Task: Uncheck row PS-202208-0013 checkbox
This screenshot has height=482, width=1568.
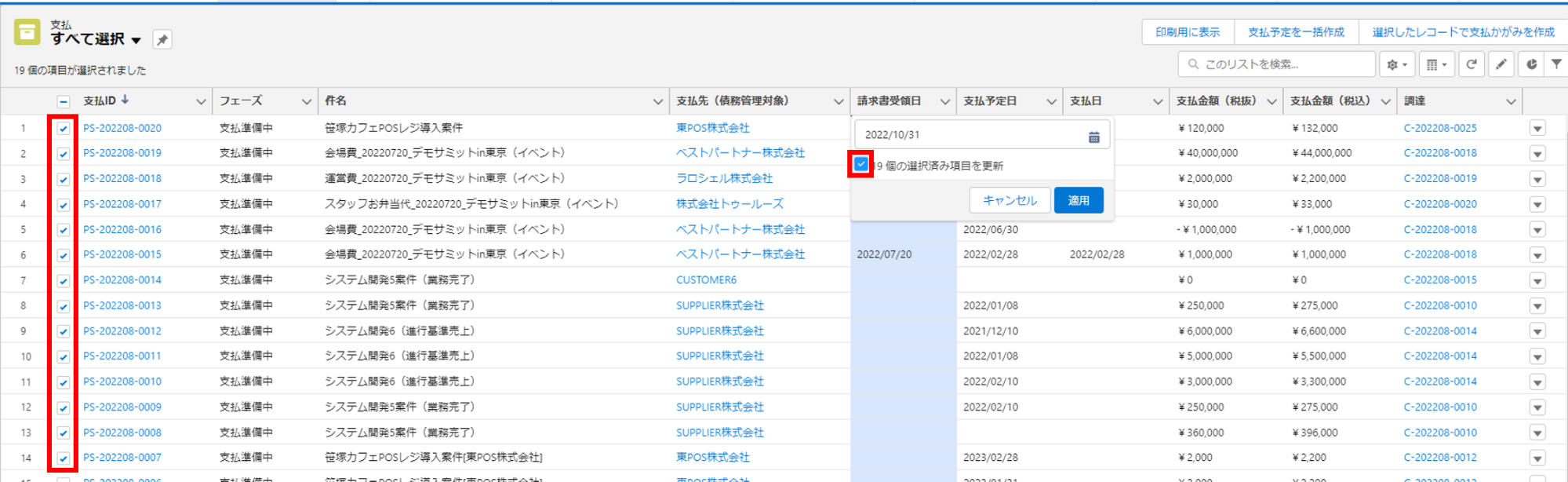Action: click(x=64, y=306)
